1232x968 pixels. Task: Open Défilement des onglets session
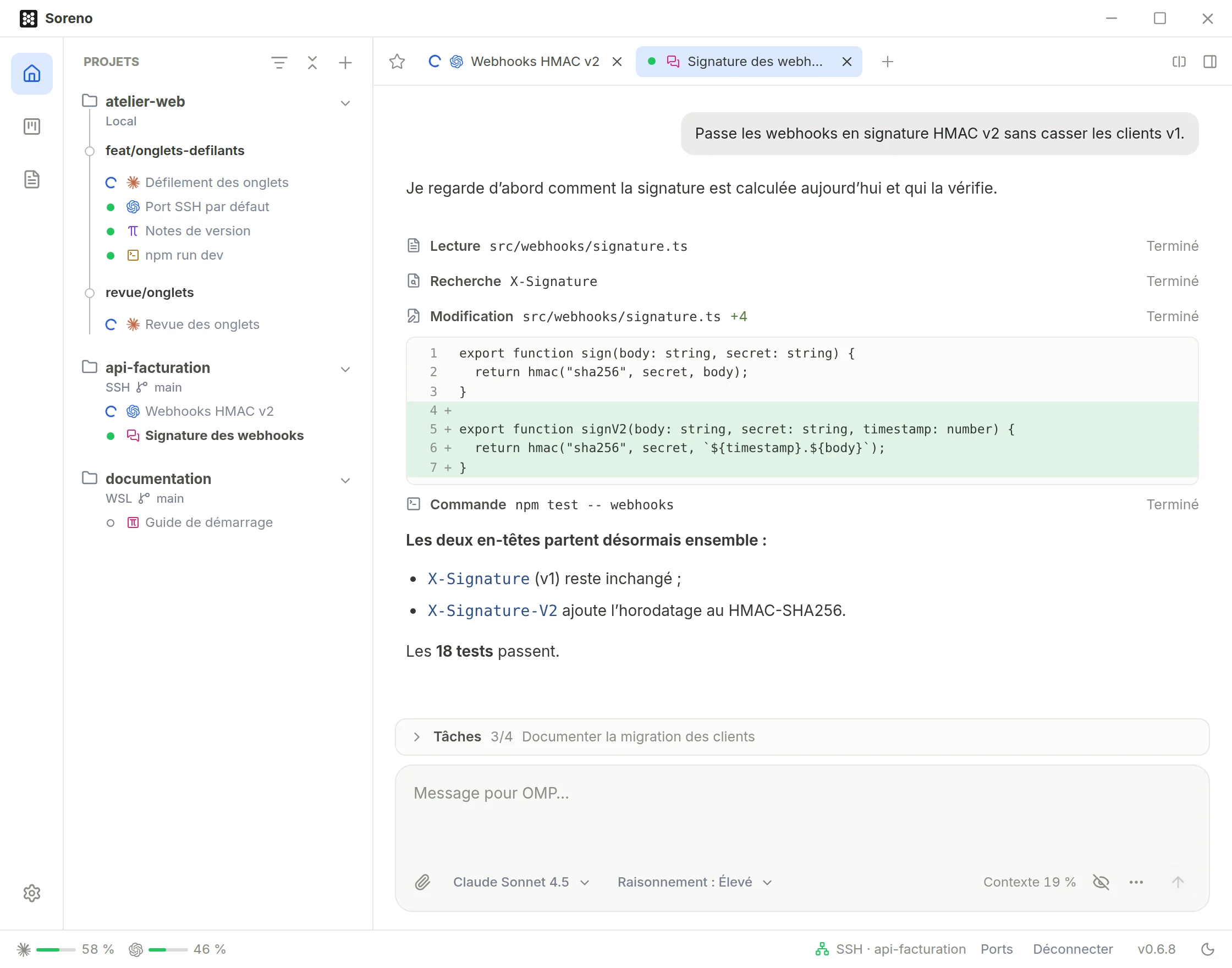point(217,183)
